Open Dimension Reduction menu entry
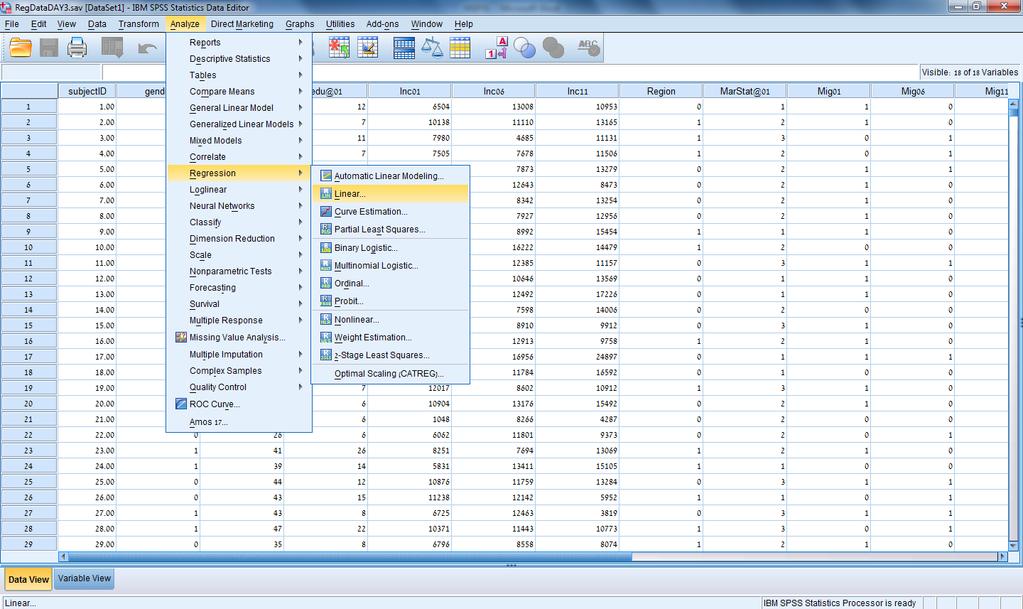Screen dimensions: 1023x609 click(x=239, y=238)
